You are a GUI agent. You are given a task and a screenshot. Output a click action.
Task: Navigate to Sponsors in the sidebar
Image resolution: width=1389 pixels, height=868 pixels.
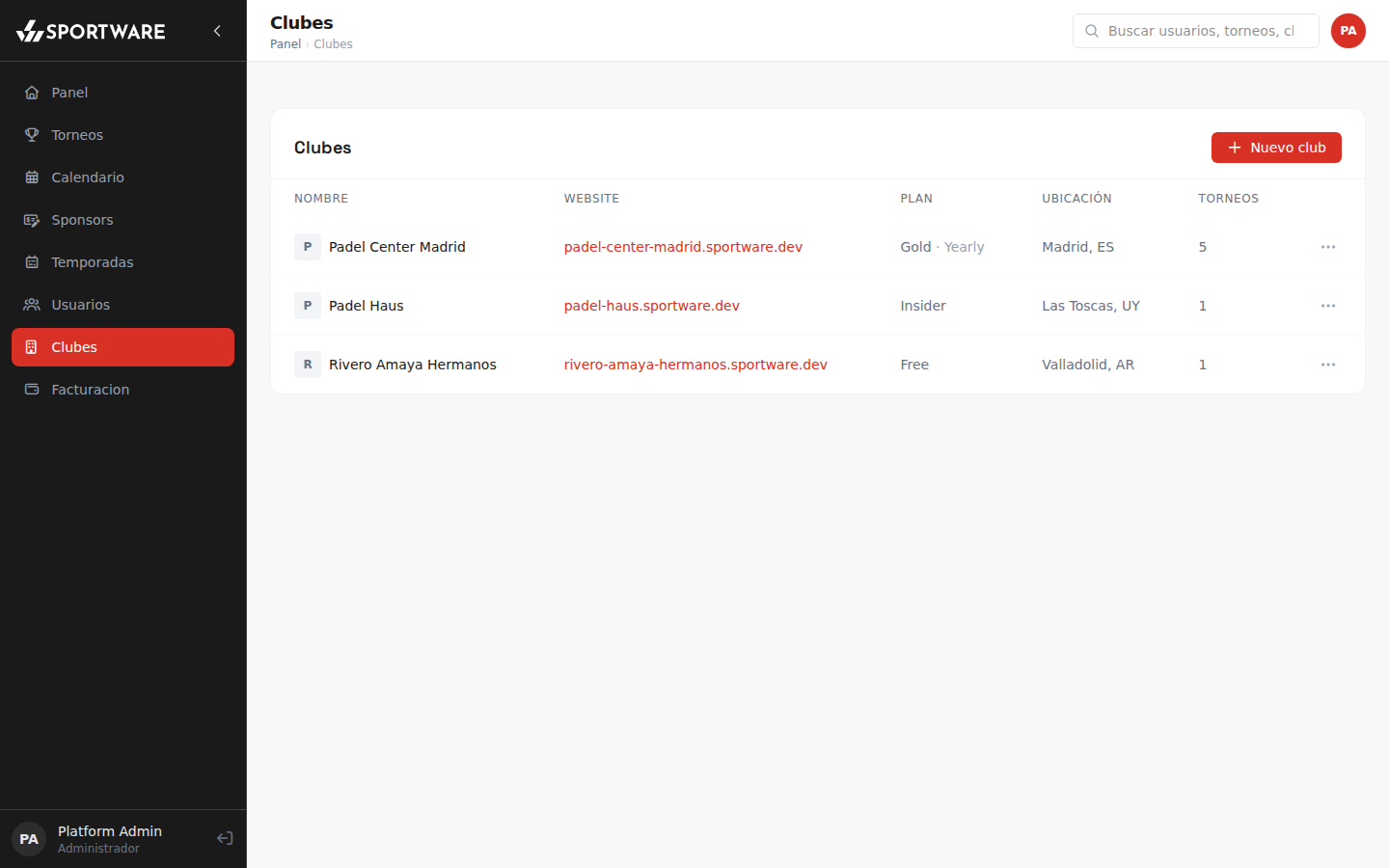click(123, 220)
